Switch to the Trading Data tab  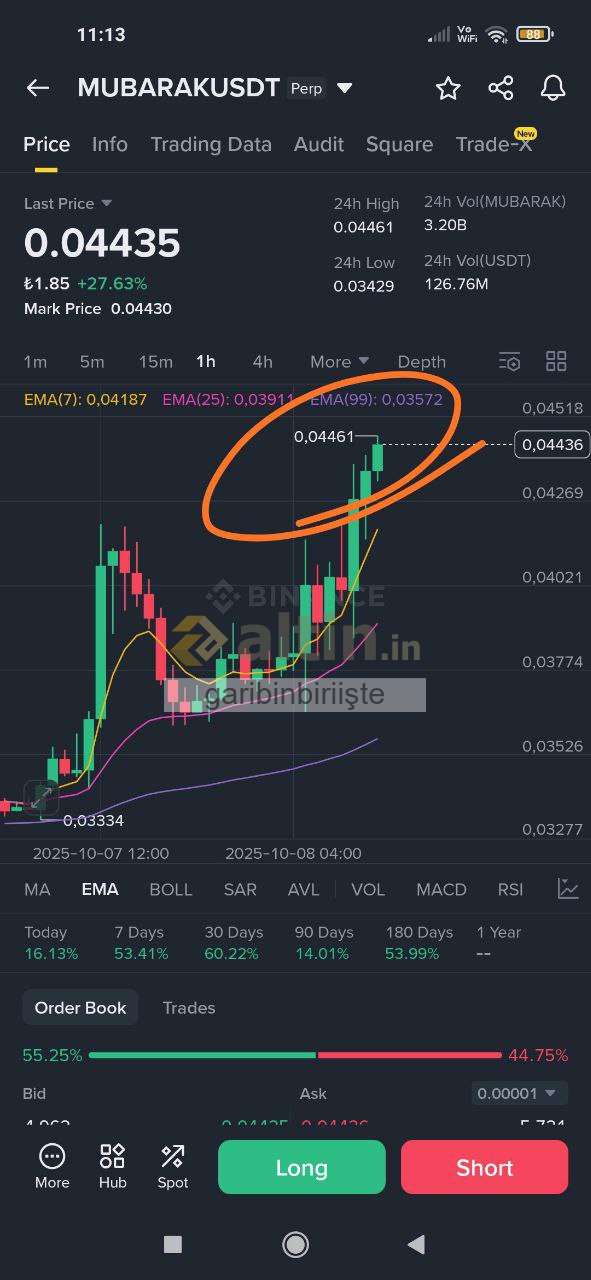click(x=211, y=144)
